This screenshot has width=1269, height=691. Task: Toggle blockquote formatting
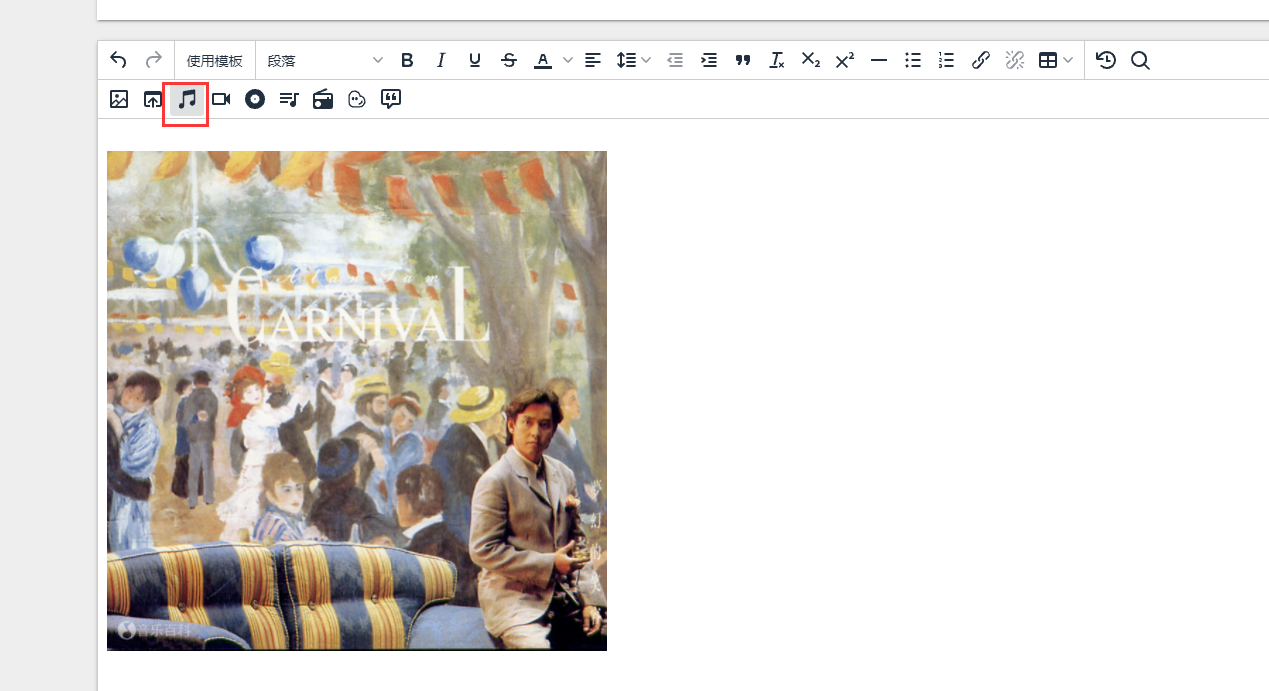click(x=743, y=61)
